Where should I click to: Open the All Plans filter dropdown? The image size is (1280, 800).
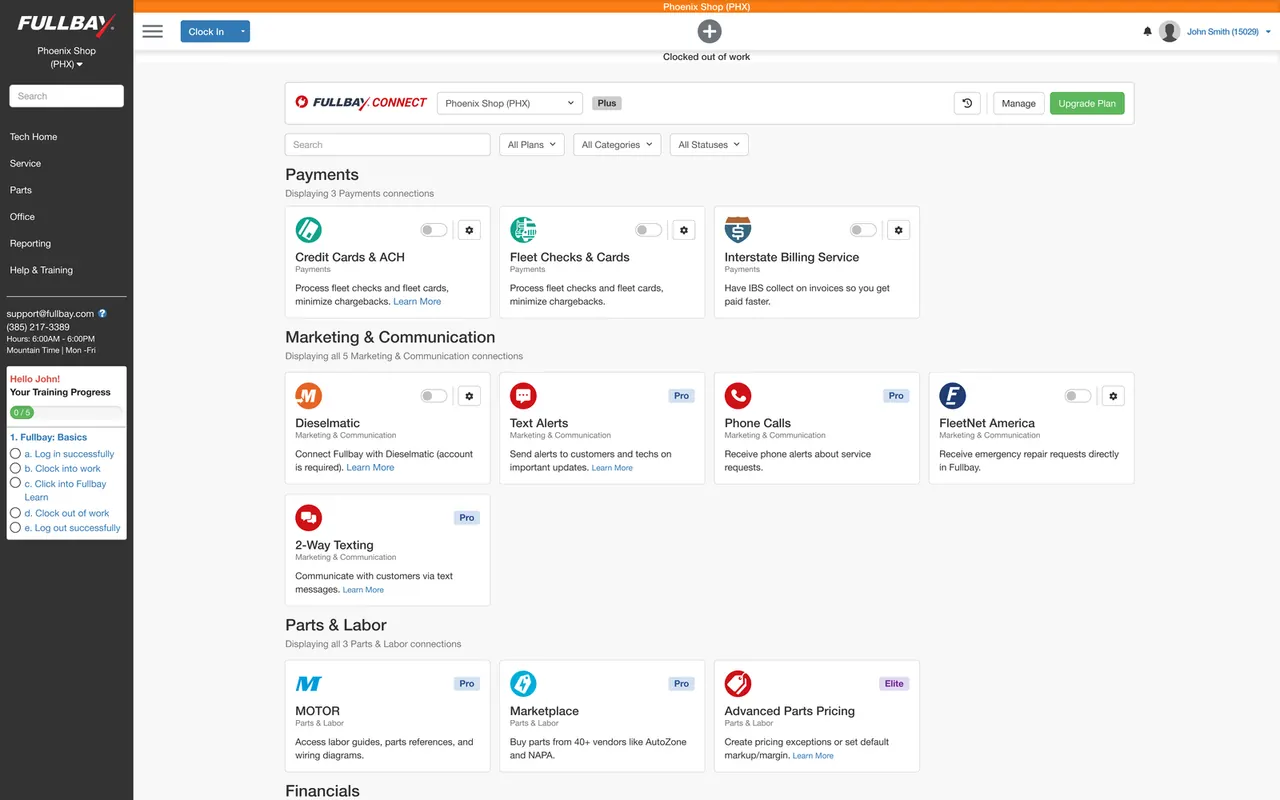click(x=532, y=145)
